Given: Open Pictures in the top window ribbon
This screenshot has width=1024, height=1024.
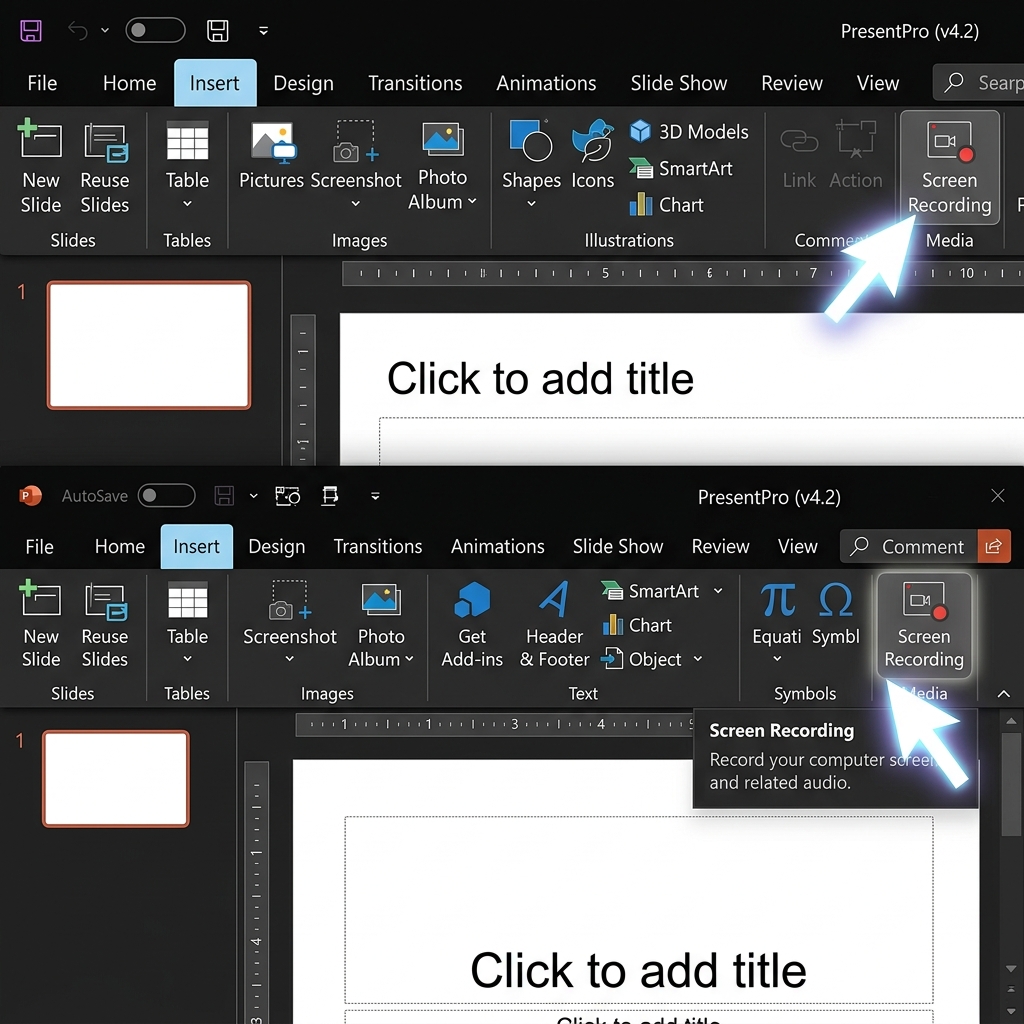Looking at the screenshot, I should pyautogui.click(x=271, y=155).
